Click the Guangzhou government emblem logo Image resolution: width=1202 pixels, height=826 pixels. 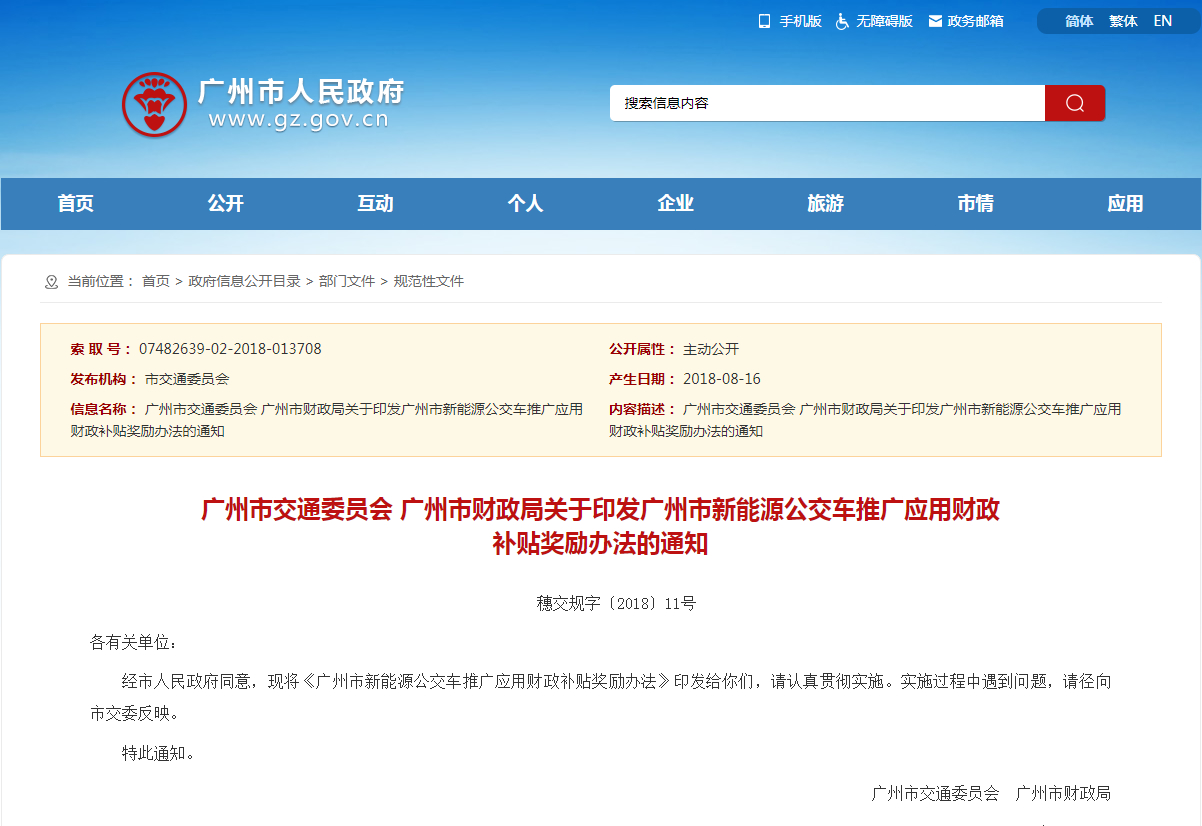click(154, 104)
